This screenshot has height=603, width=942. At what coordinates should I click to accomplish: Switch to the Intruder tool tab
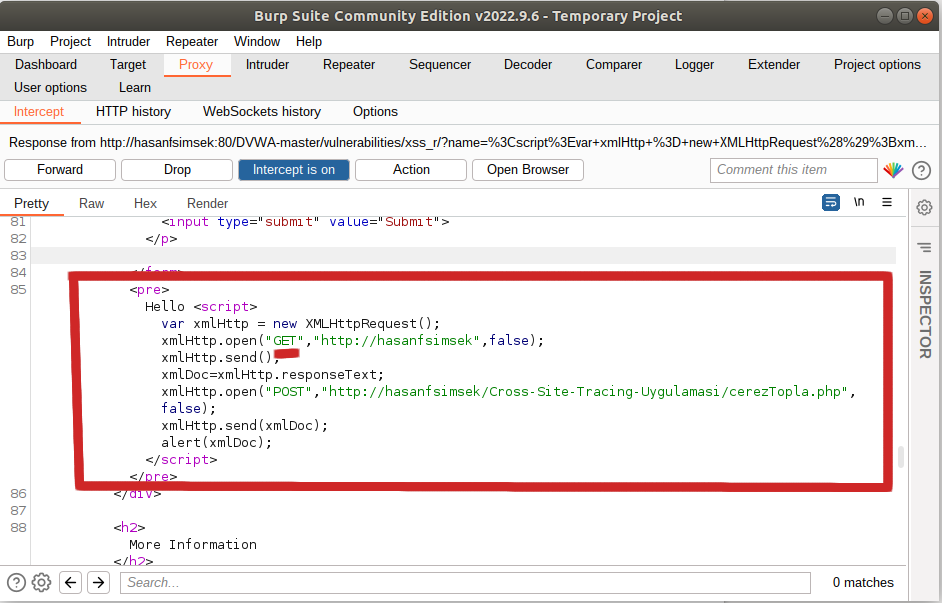267,64
